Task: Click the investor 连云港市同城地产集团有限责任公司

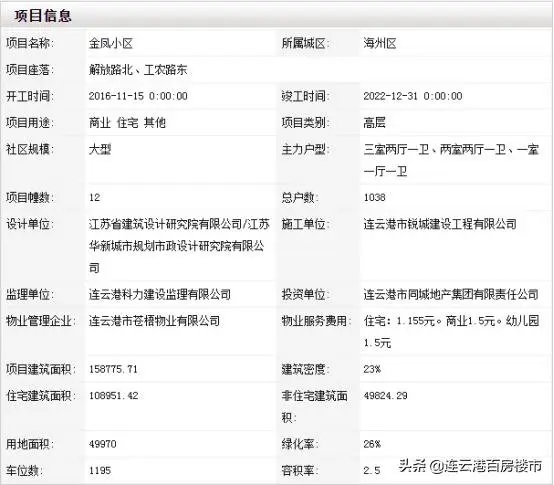Action: [451, 294]
